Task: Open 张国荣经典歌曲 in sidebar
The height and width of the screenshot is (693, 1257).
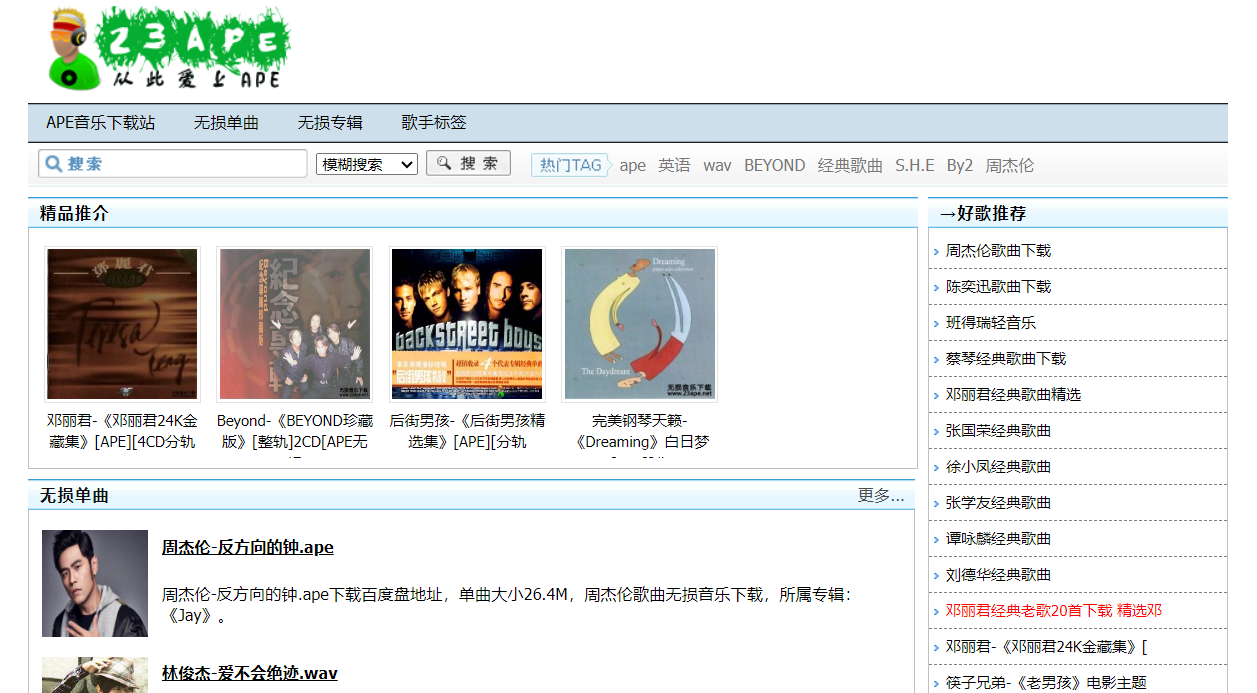Action: 999,431
